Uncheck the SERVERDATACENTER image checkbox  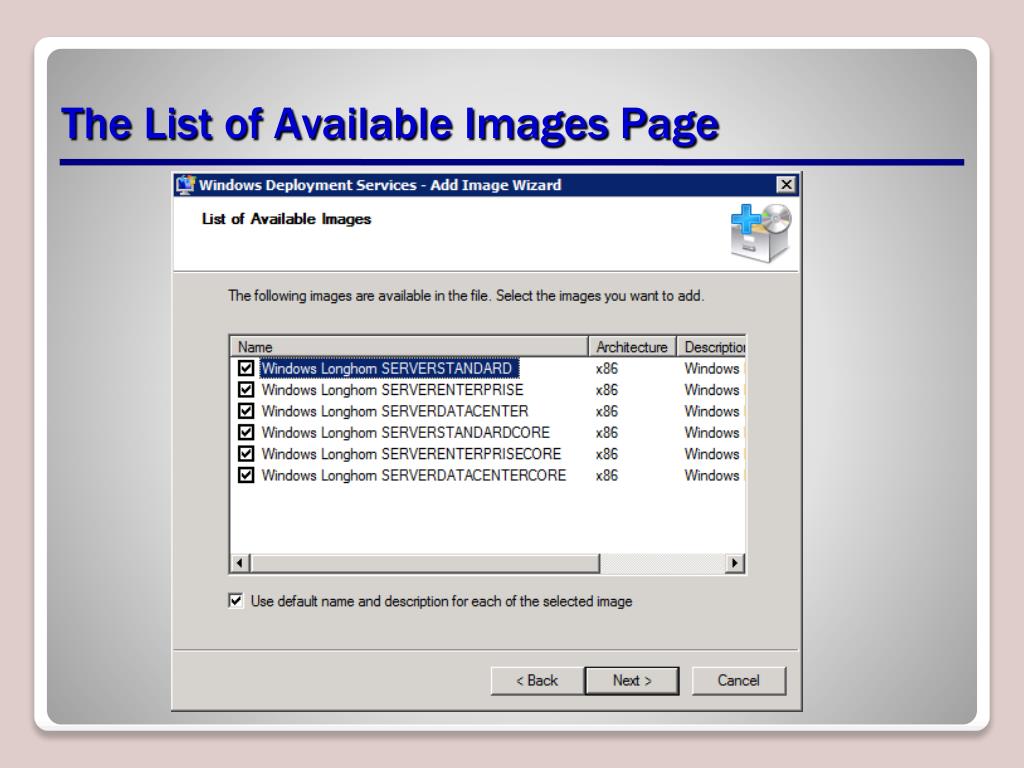(246, 411)
